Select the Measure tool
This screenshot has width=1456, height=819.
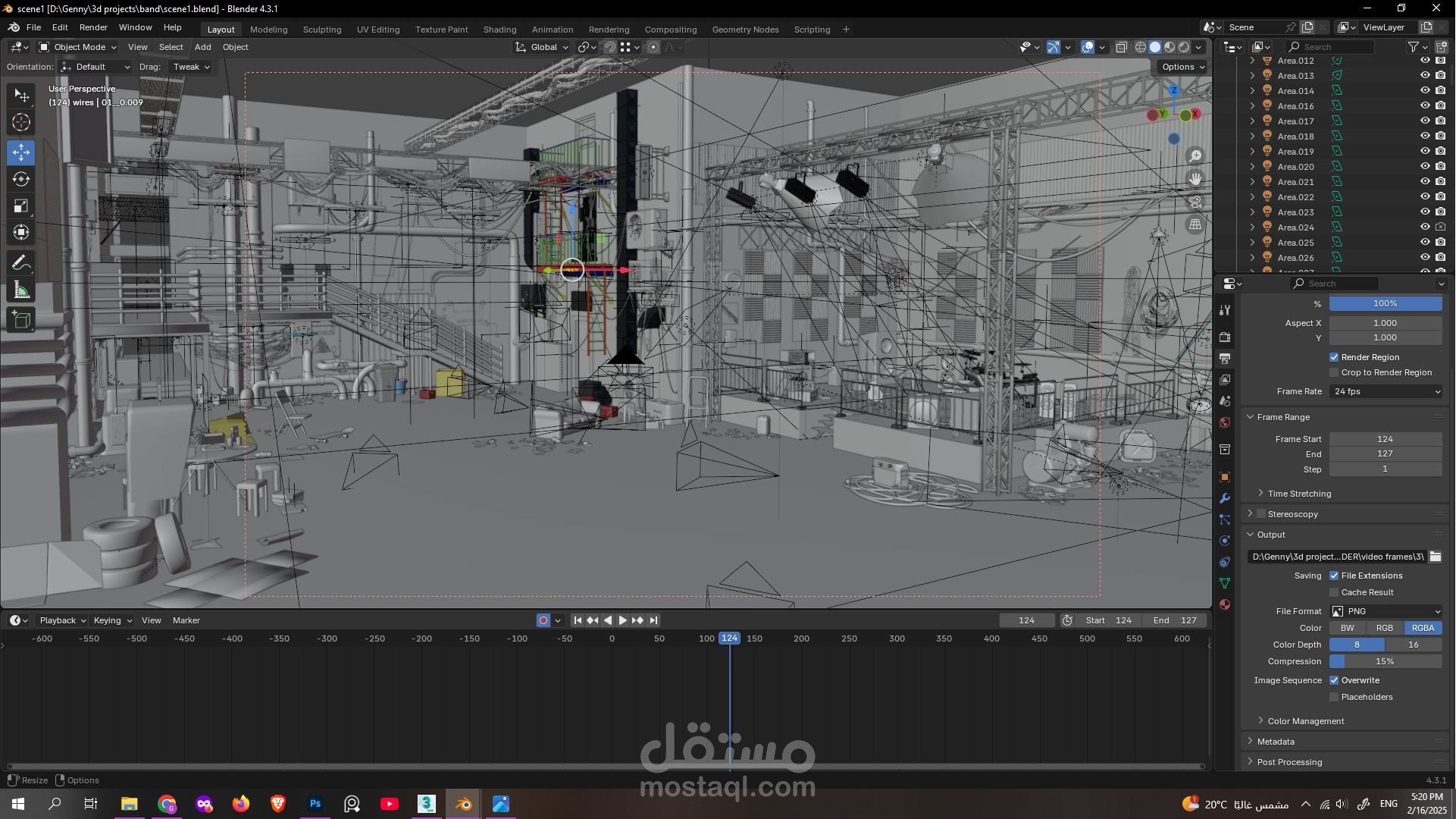[x=21, y=290]
